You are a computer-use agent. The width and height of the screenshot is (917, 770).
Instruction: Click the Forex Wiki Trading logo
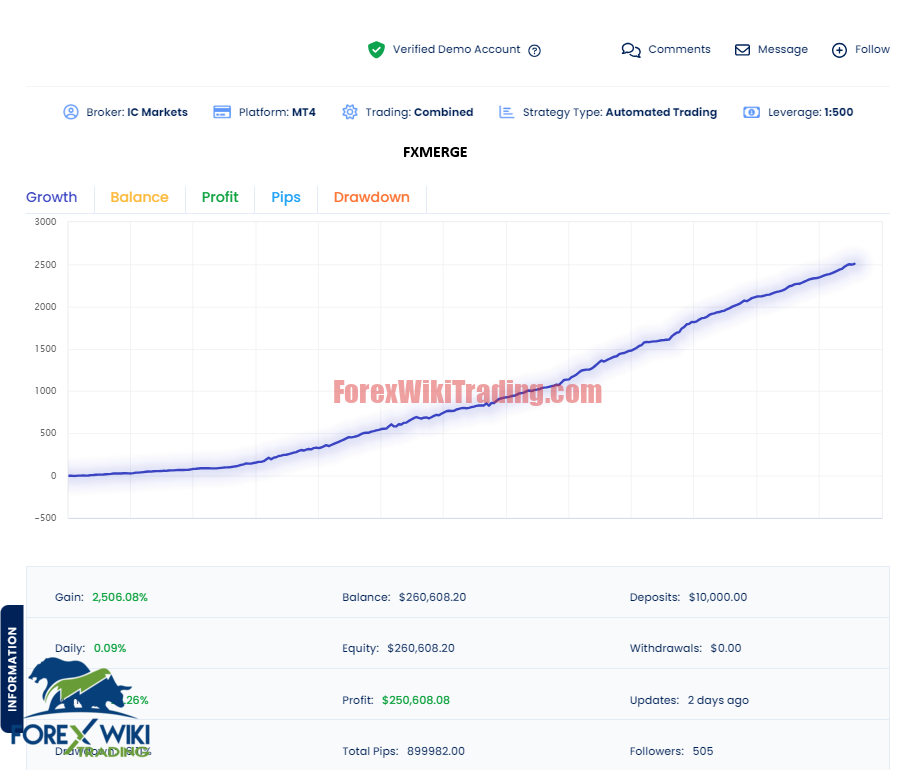coord(81,707)
